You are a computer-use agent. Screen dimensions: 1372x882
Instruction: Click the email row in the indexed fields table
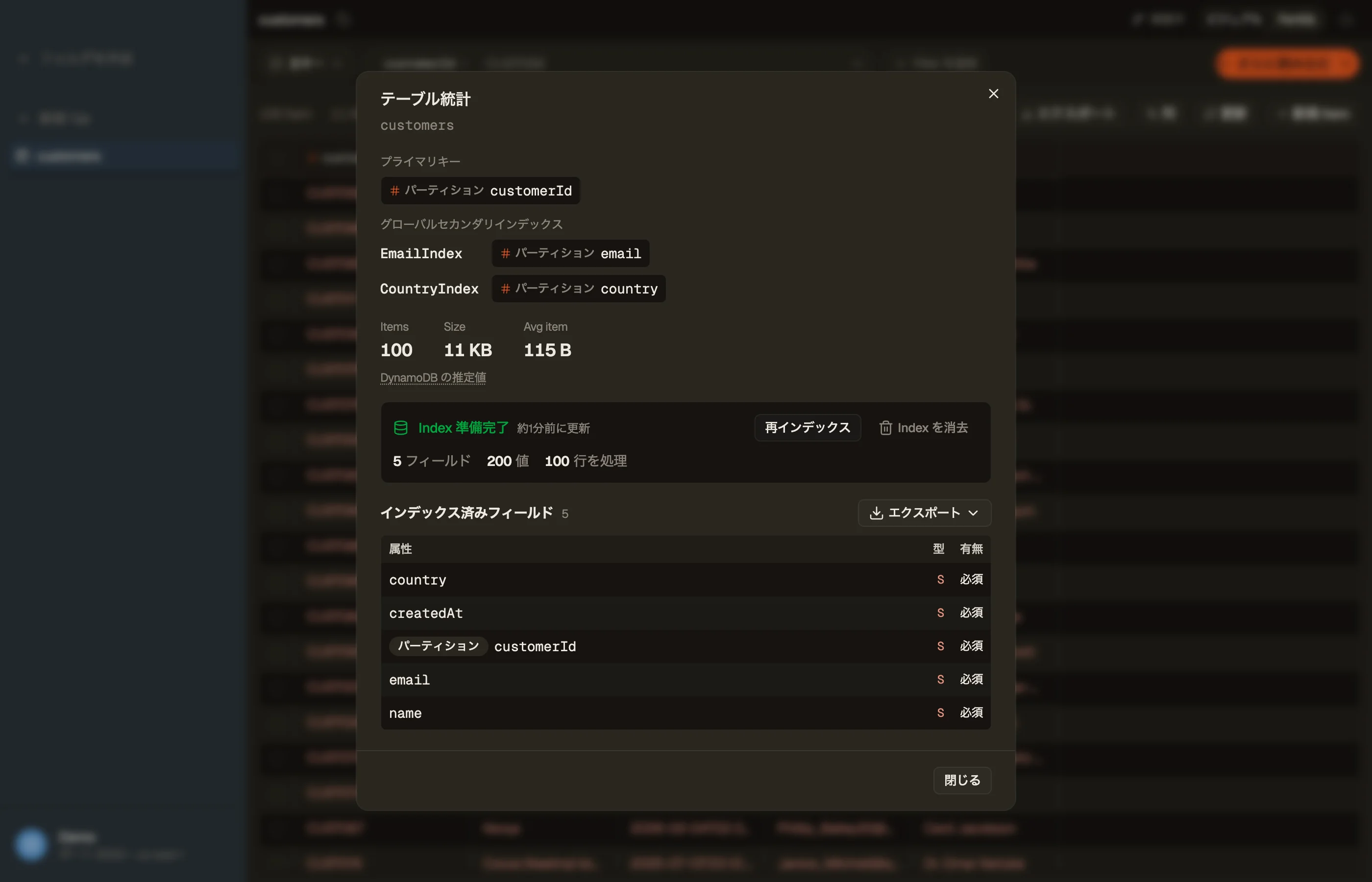point(686,680)
